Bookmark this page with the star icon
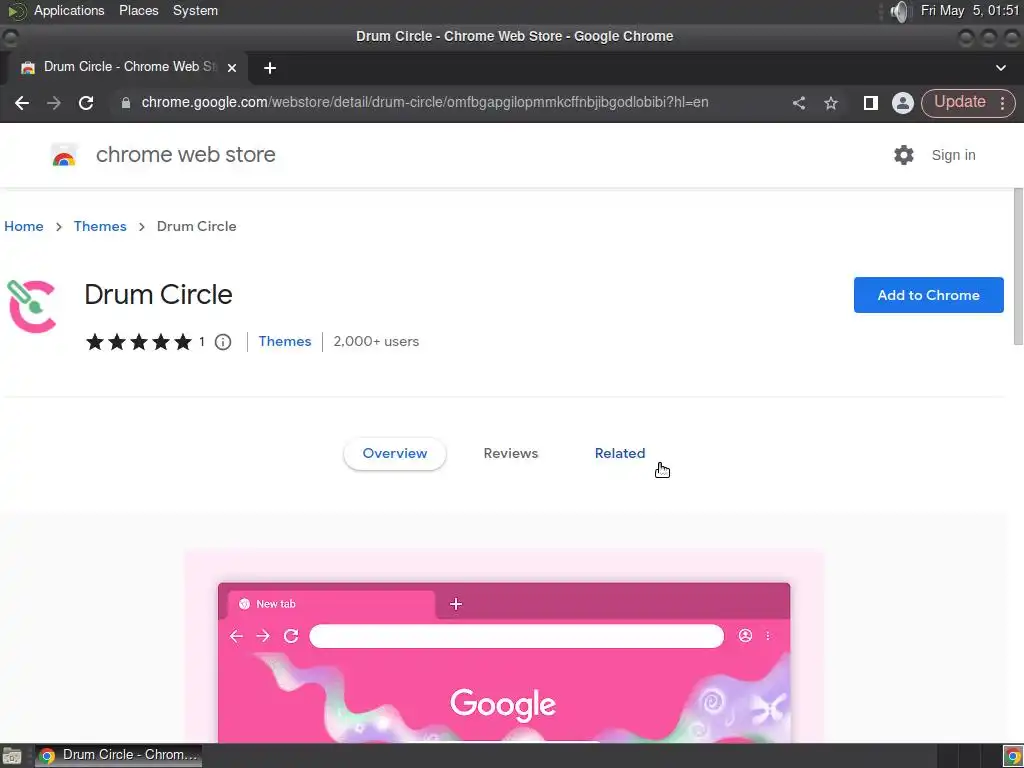This screenshot has width=1024, height=768. 831,103
